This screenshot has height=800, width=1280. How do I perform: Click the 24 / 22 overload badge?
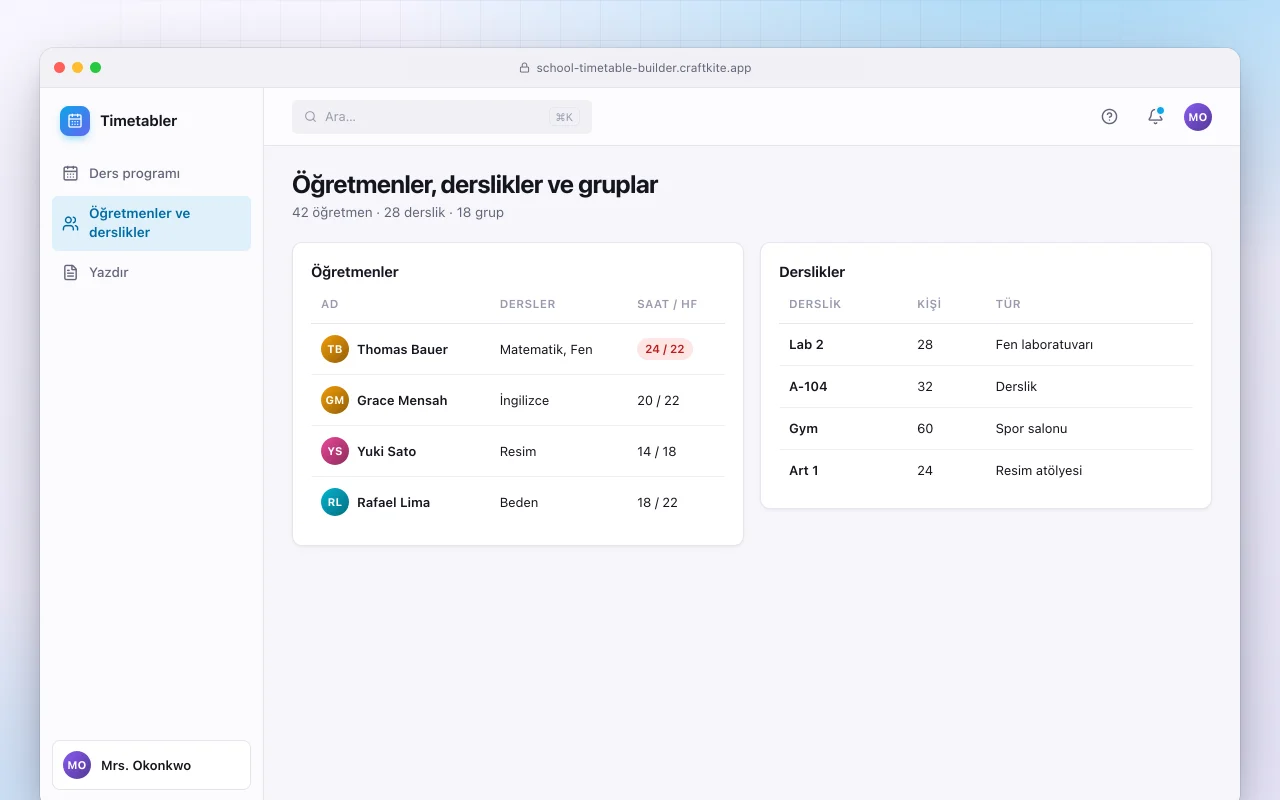click(665, 349)
